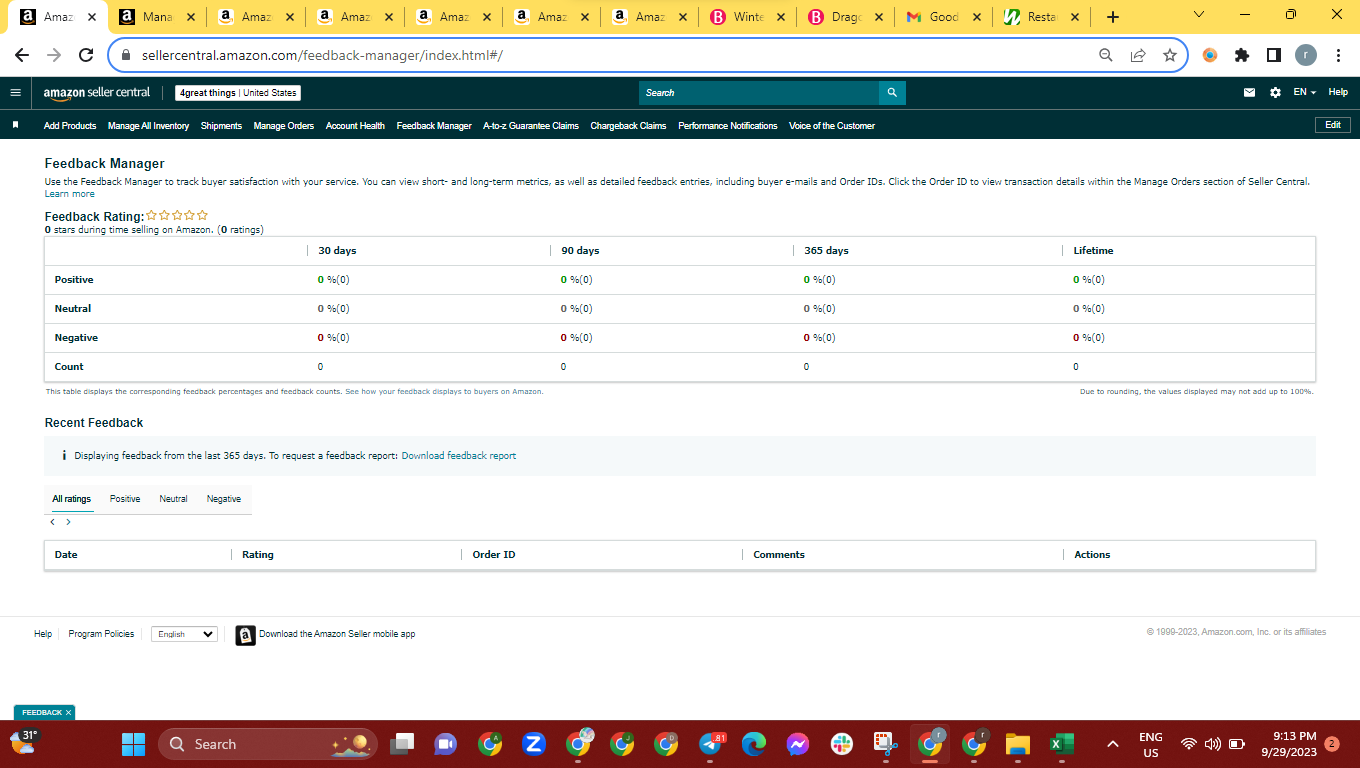The height and width of the screenshot is (768, 1360).
Task: Open the buyer messages mail icon
Action: [1249, 92]
